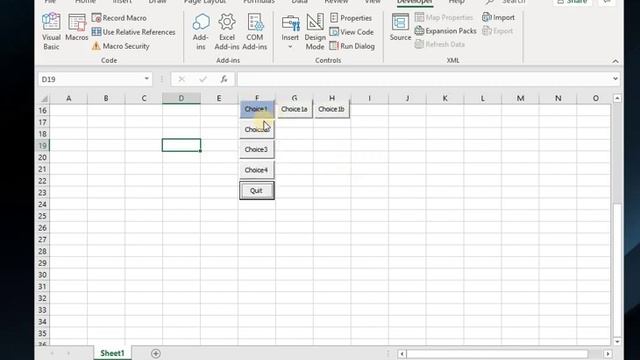Select column M header
Screen dimensions: 640x360
[520, 98]
